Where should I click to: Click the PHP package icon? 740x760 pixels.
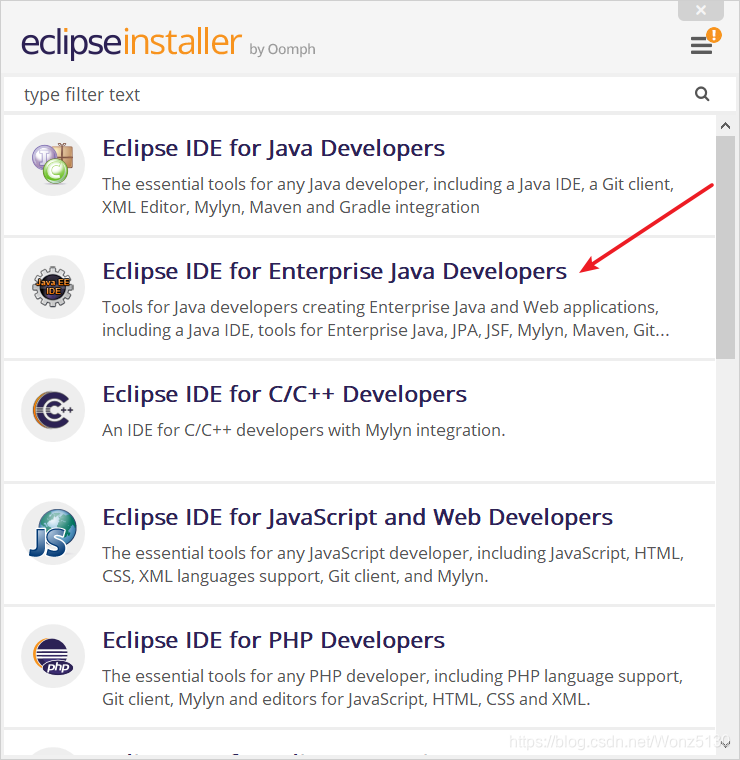pyautogui.click(x=53, y=656)
